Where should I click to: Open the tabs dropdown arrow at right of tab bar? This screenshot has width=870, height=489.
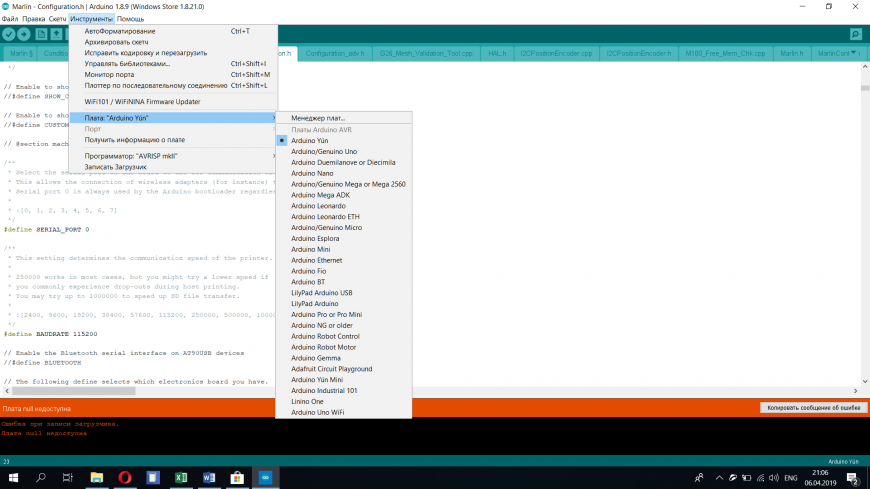[853, 52]
